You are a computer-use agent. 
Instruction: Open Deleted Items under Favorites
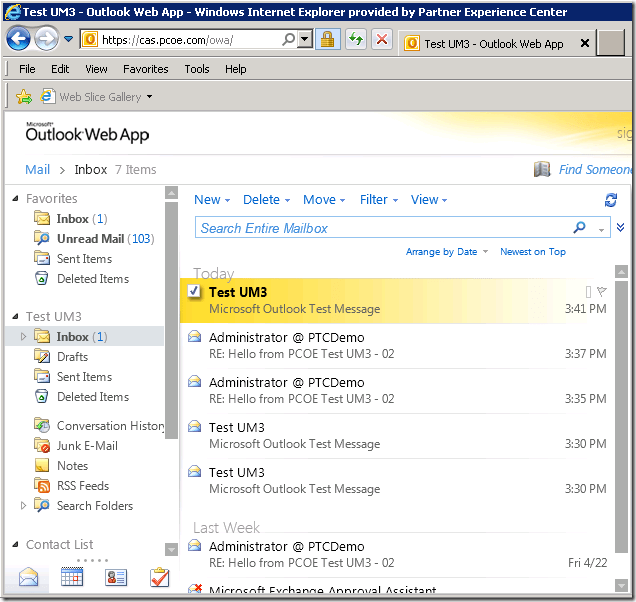click(93, 279)
